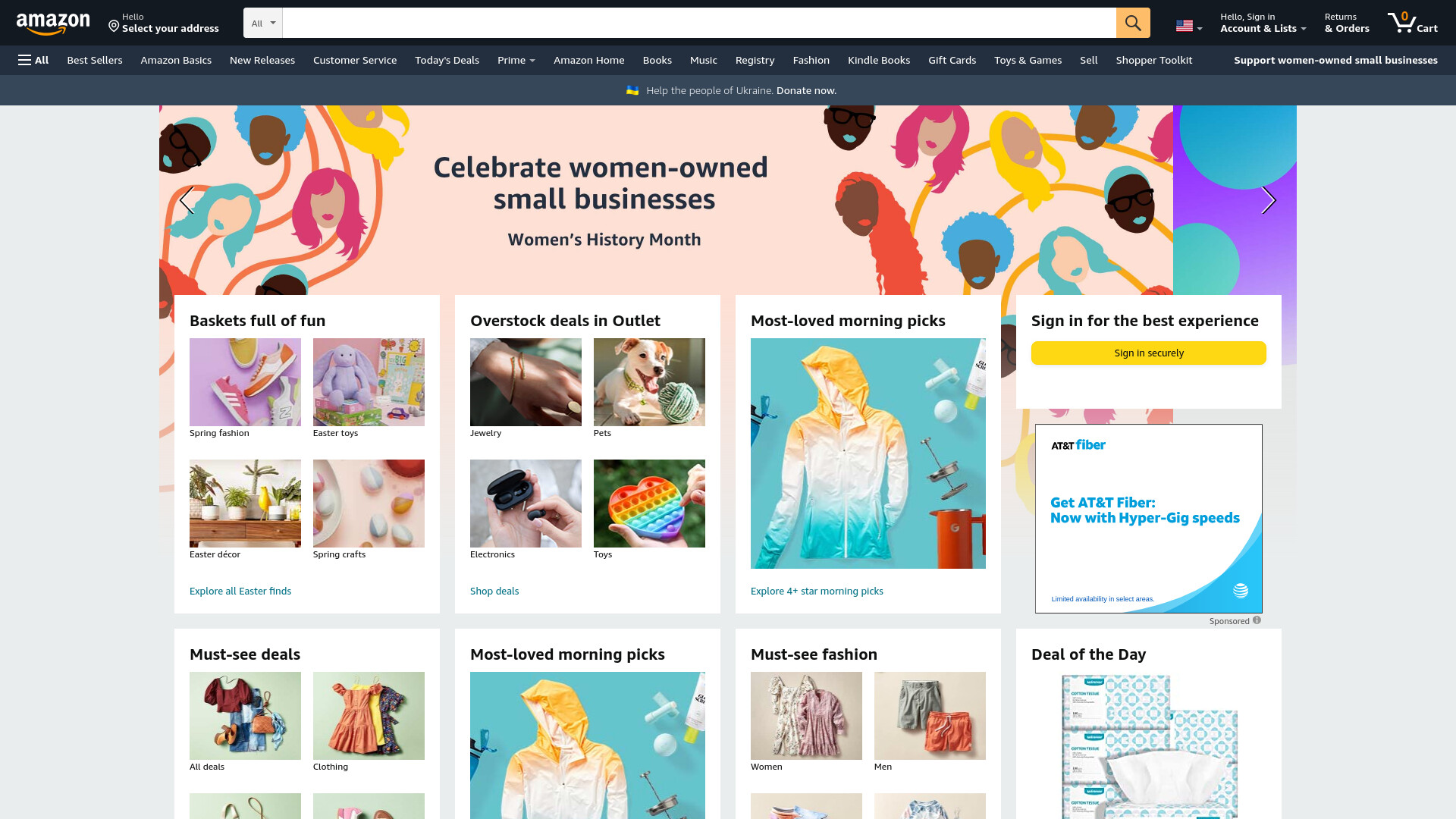Go to previous banner slide arrow

(187, 200)
